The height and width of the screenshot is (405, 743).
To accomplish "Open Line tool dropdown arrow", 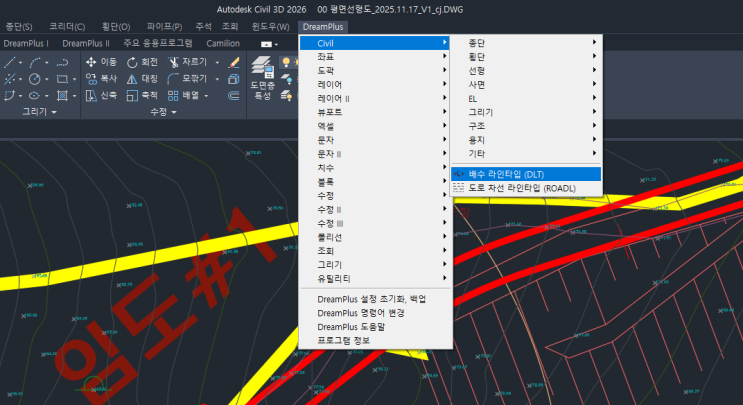I will coord(20,63).
